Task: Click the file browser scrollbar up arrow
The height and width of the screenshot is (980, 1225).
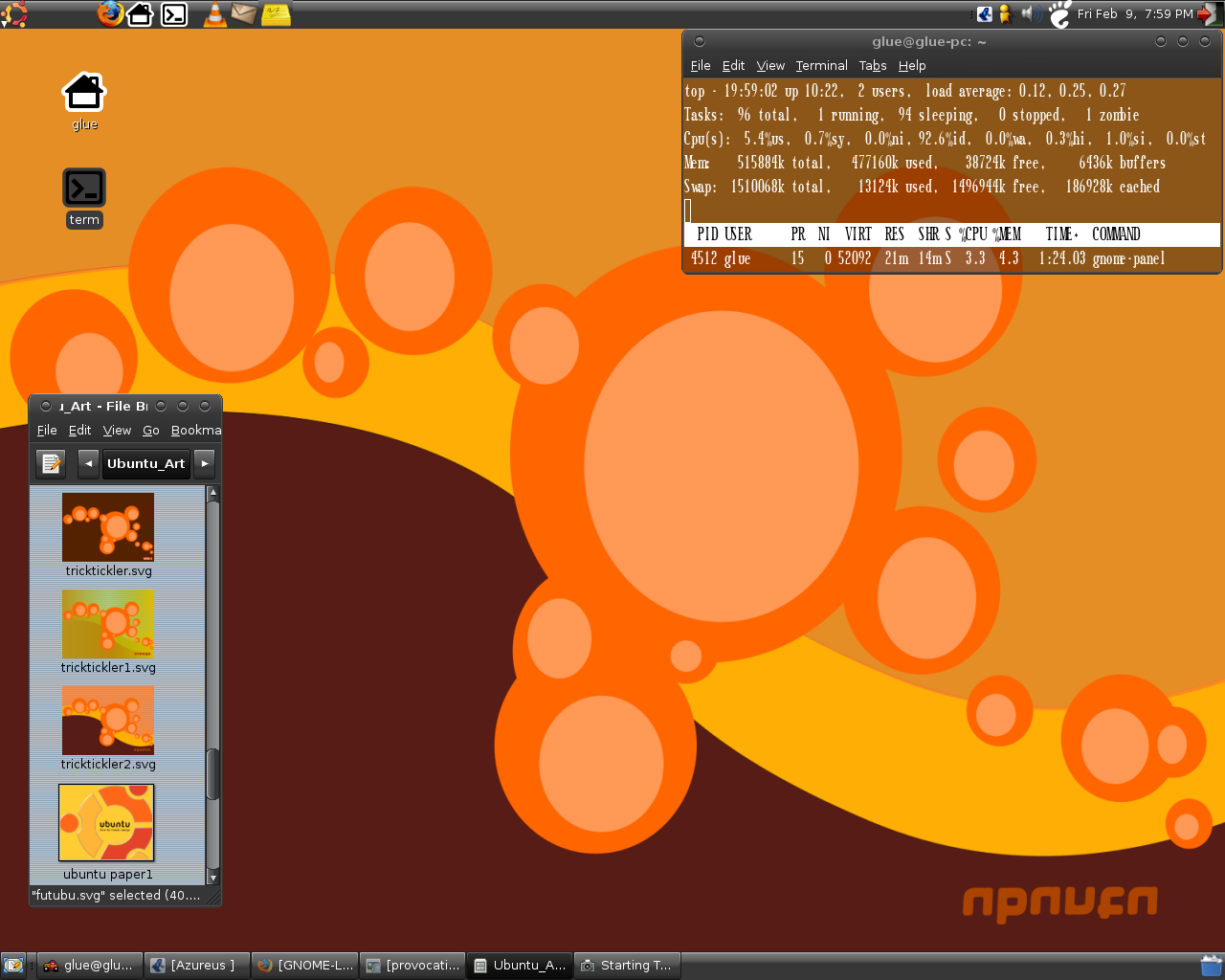Action: point(213,493)
